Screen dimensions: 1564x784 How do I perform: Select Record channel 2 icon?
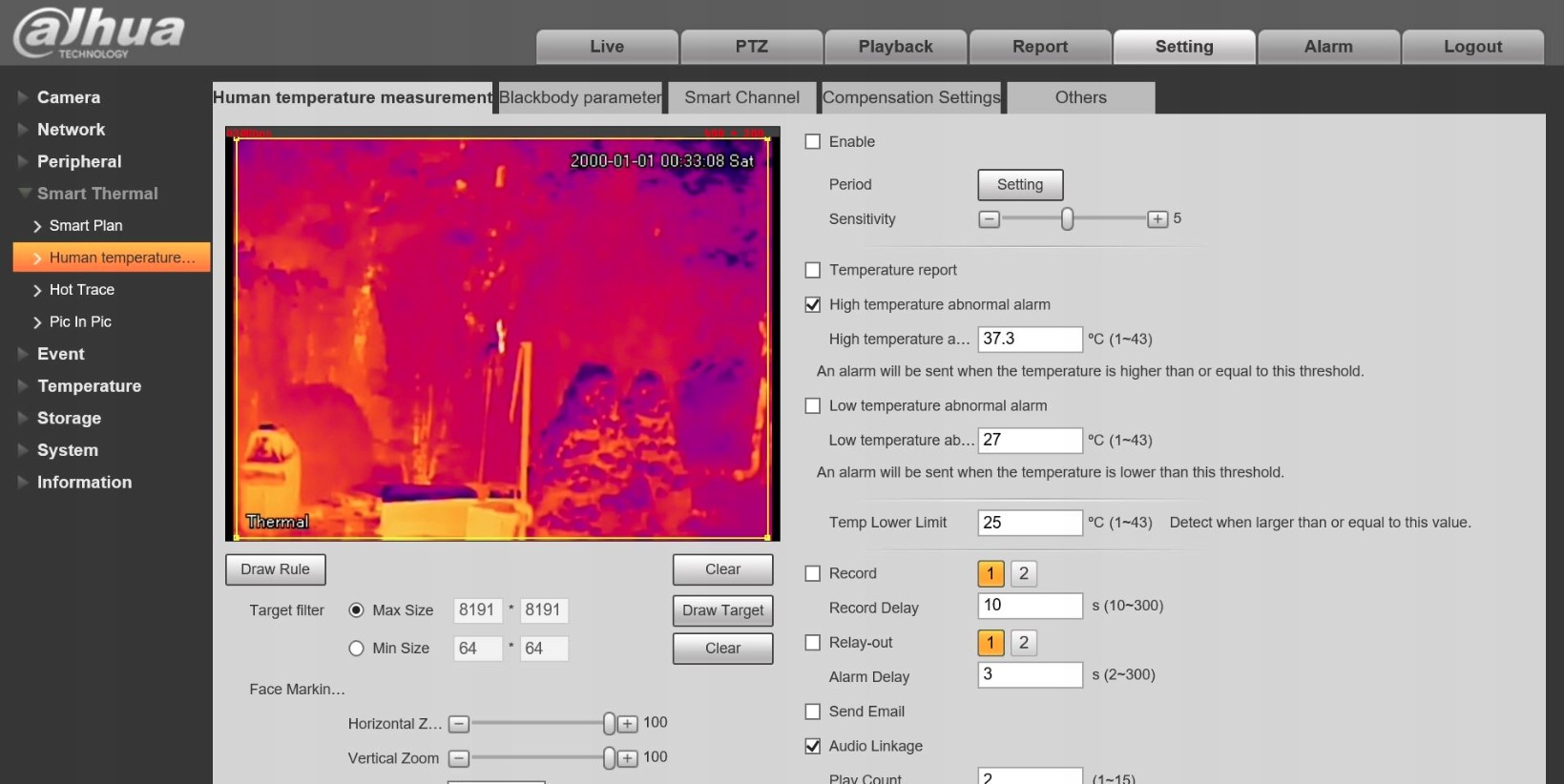pos(1023,573)
